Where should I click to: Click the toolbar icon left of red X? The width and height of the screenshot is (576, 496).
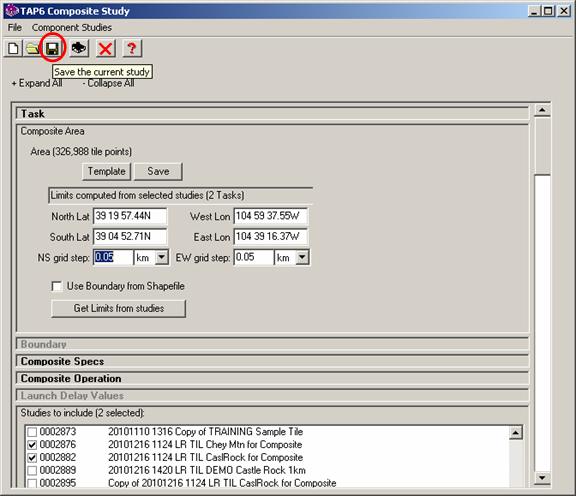click(79, 48)
